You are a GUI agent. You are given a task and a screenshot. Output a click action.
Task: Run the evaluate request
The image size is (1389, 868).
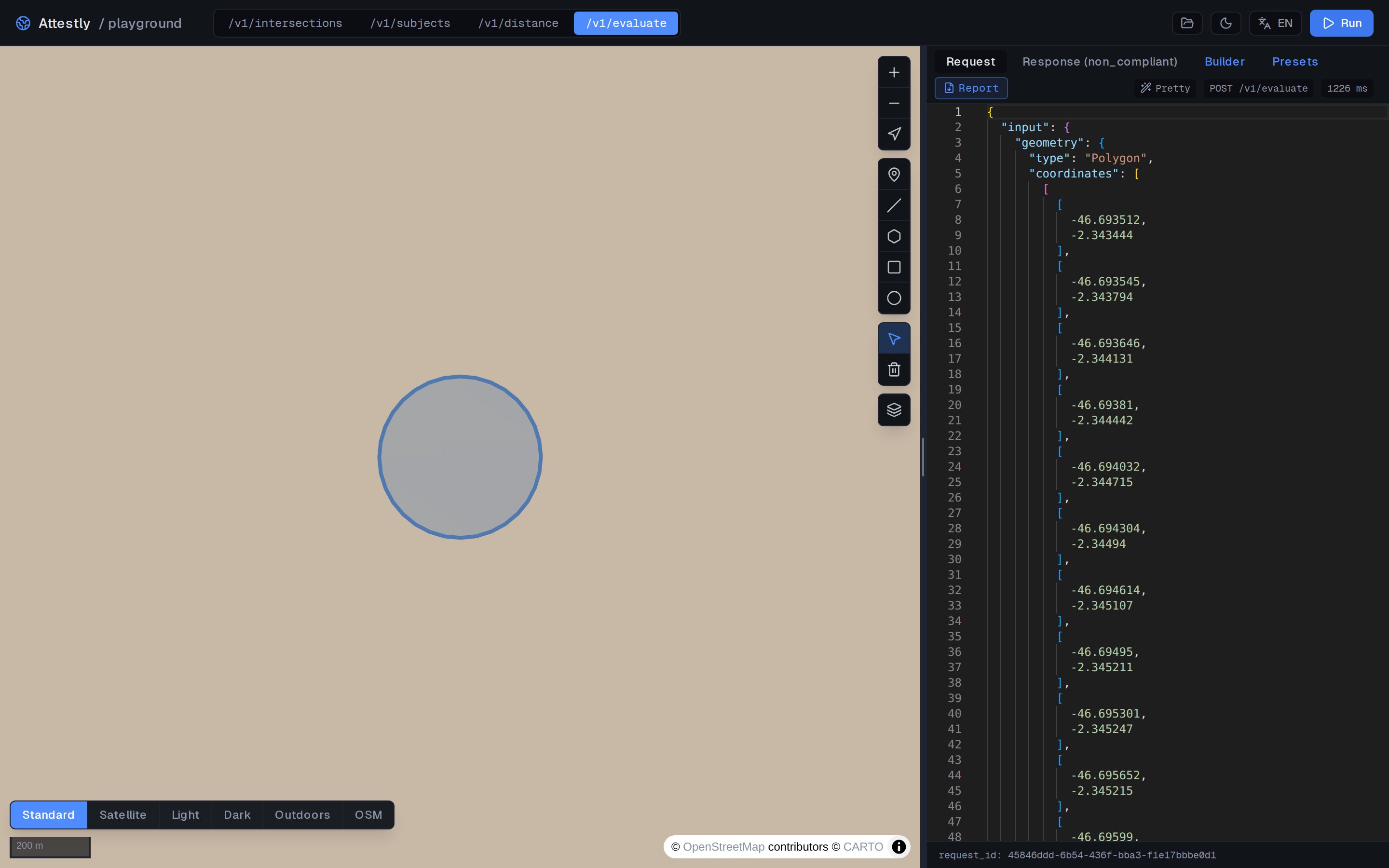(1341, 23)
